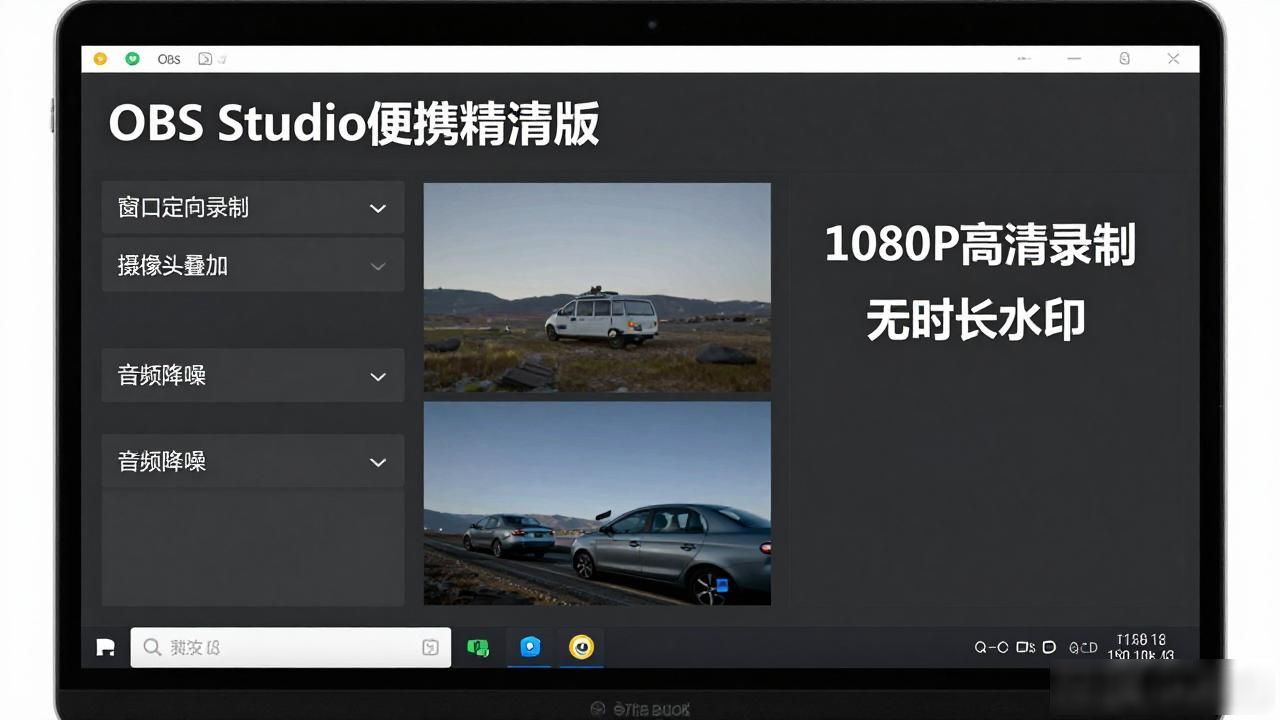Select the white van preview thumbnail
Viewport: 1280px width, 720px height.
coord(597,287)
